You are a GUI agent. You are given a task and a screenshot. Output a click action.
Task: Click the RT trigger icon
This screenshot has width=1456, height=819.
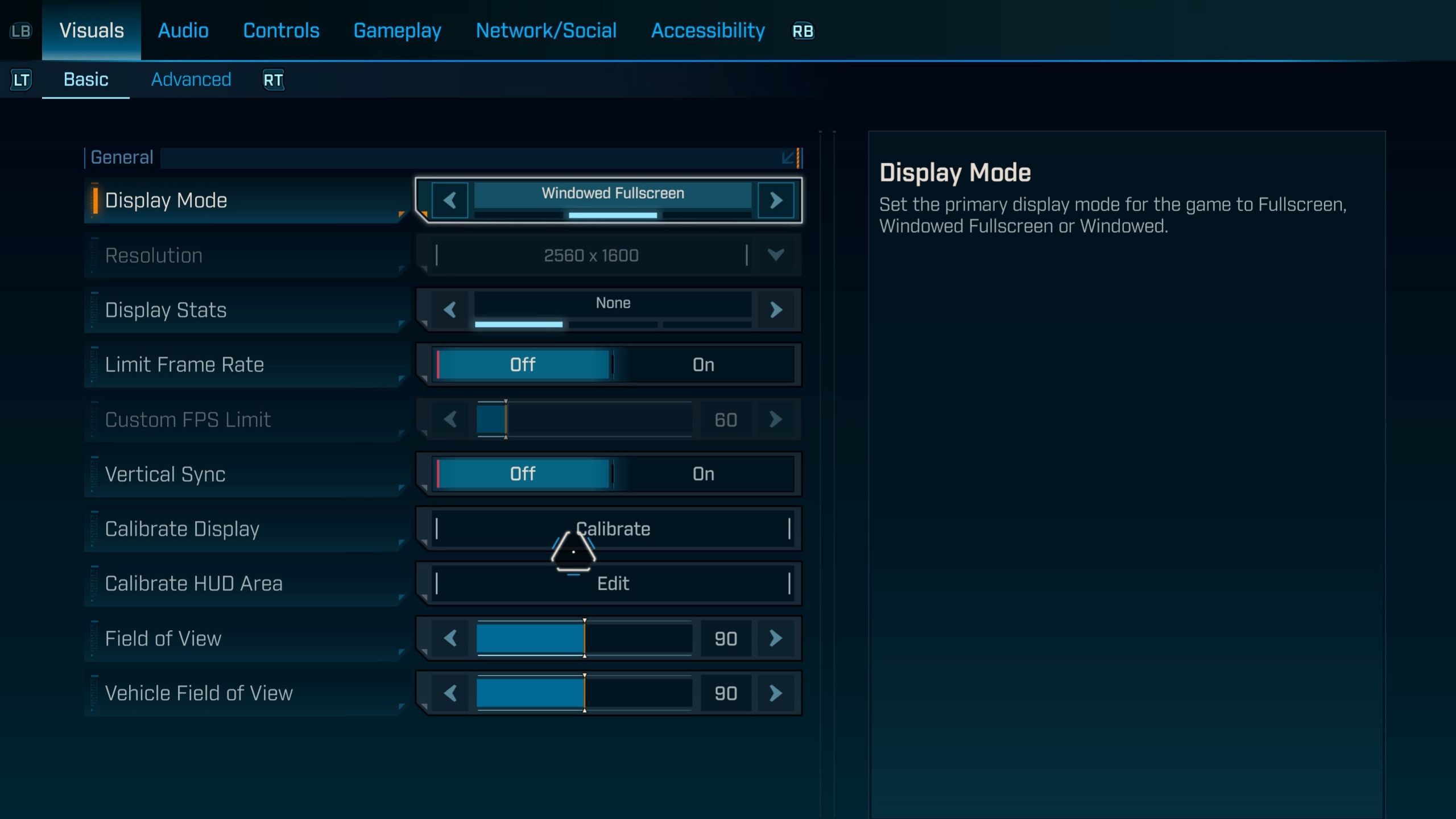tap(273, 80)
